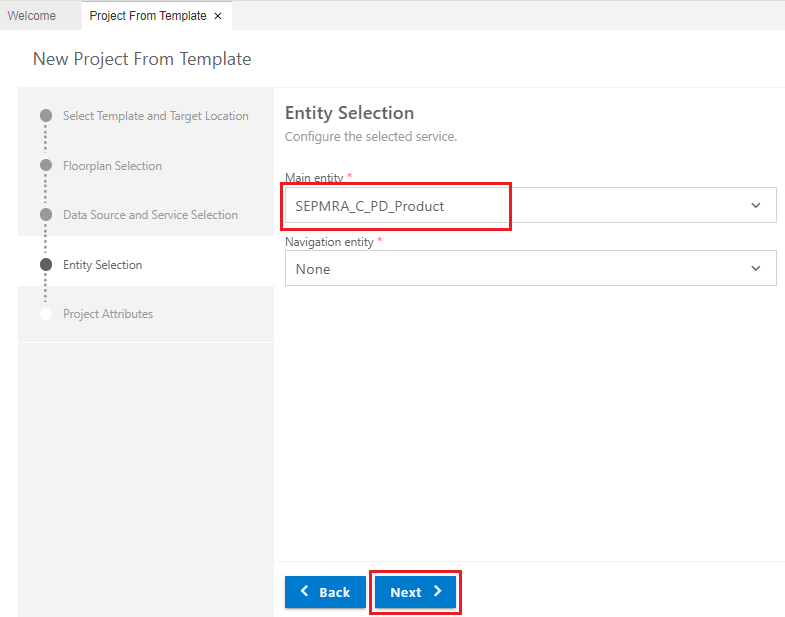Expand the Main entity dropdown arrow

pyautogui.click(x=755, y=205)
